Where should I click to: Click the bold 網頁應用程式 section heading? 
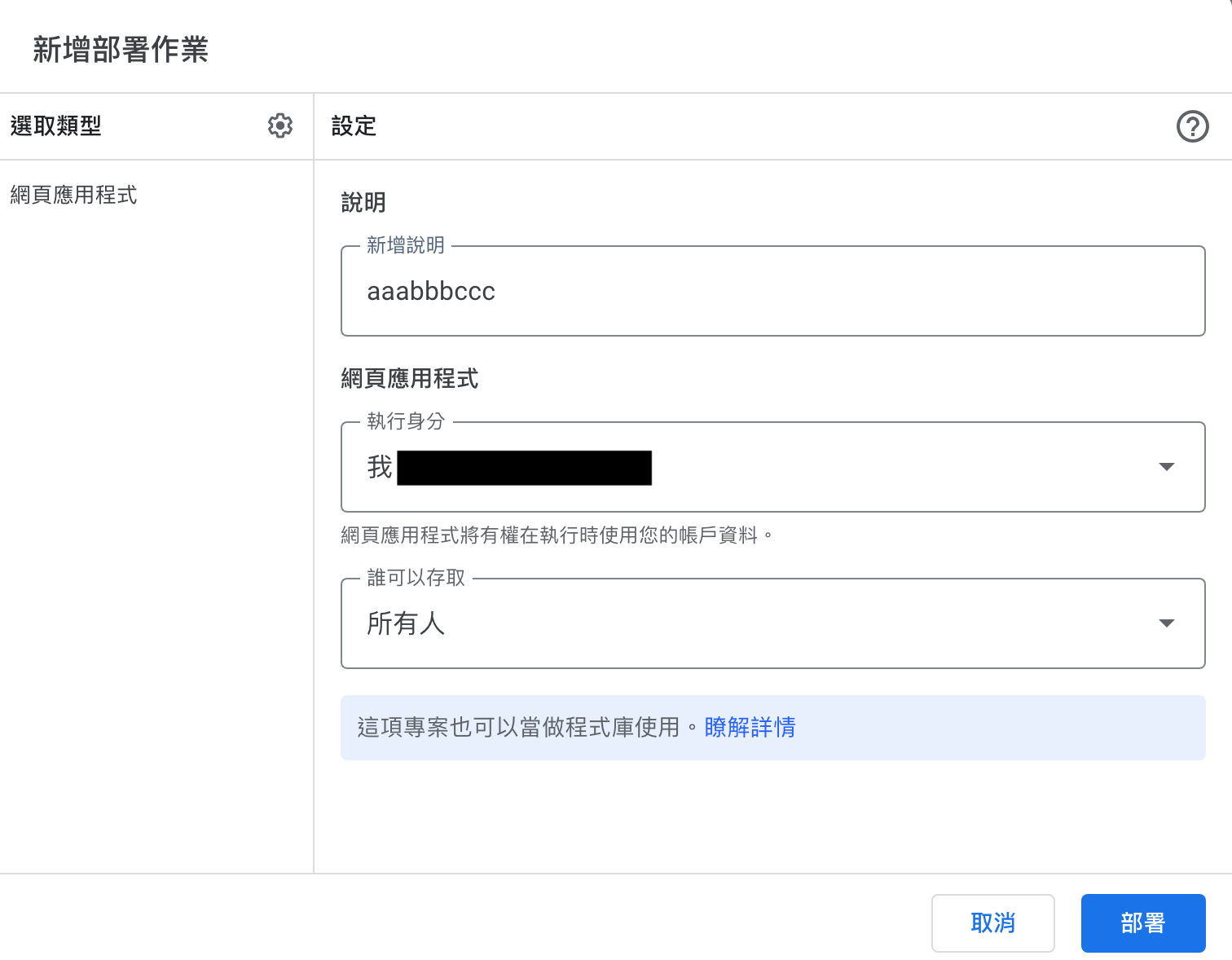click(409, 378)
